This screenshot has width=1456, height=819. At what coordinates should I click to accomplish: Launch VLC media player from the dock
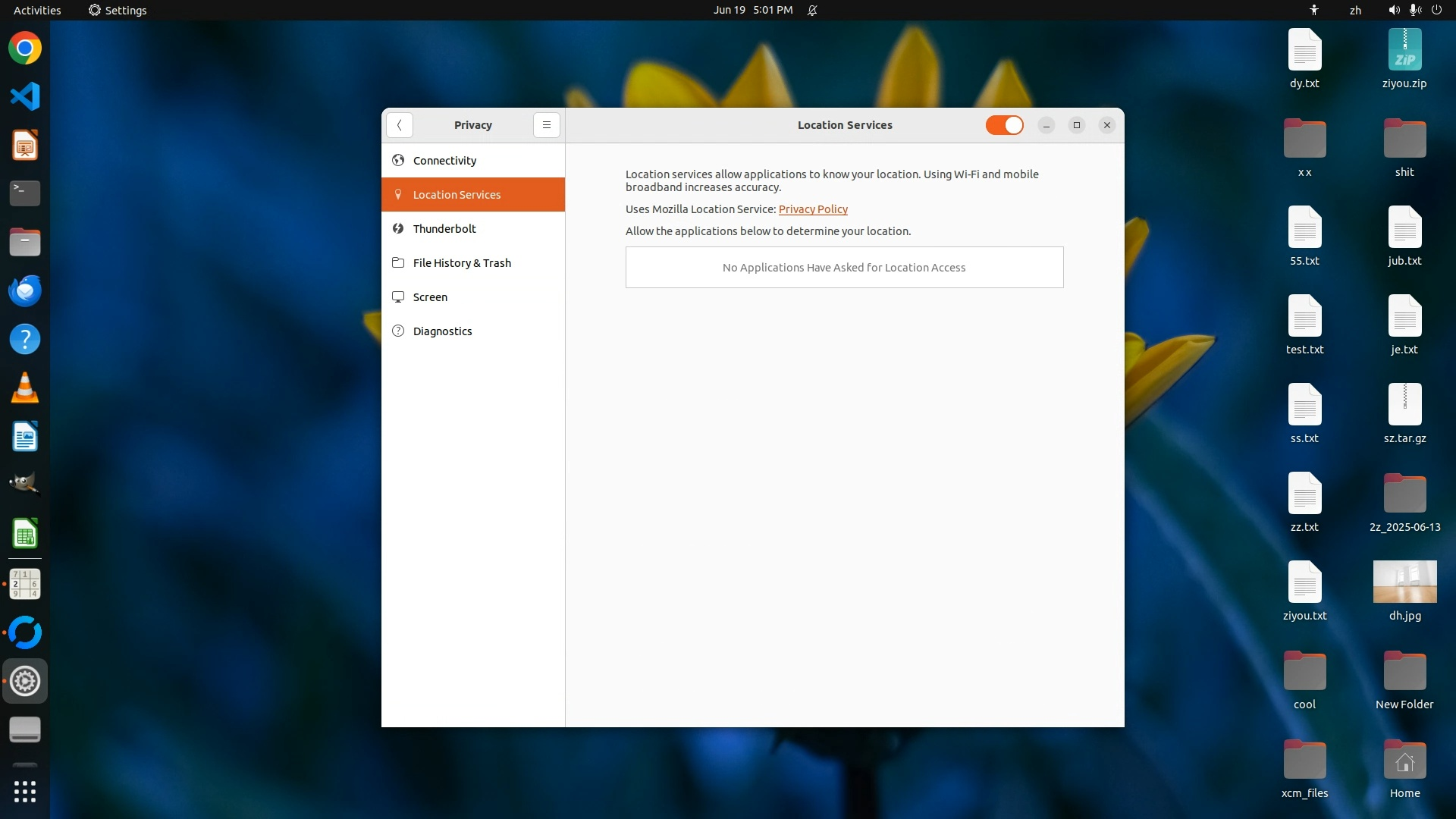click(25, 388)
